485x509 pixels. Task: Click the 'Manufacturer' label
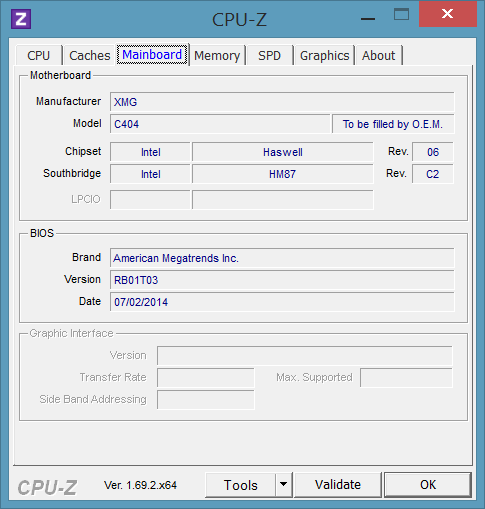pyautogui.click(x=68, y=101)
